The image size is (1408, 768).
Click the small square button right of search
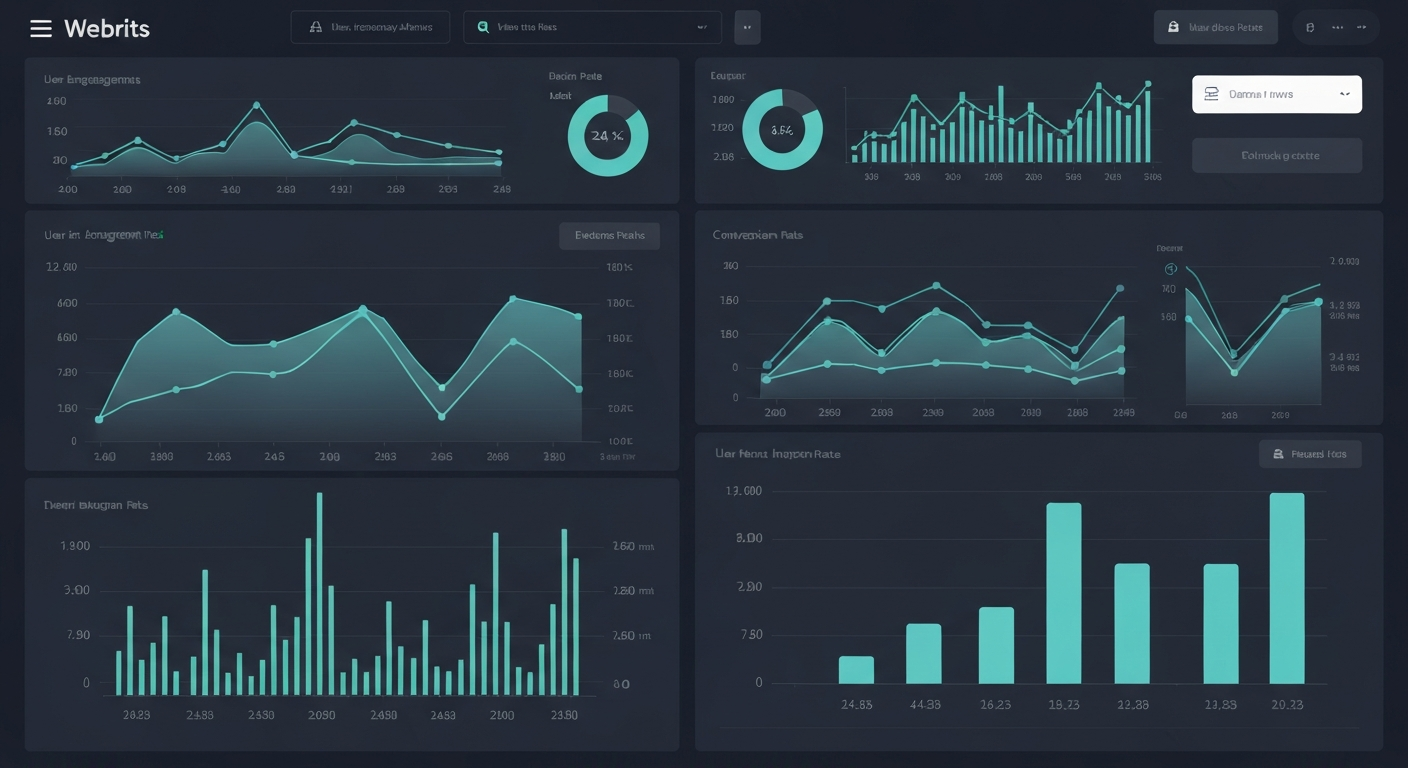click(x=747, y=28)
